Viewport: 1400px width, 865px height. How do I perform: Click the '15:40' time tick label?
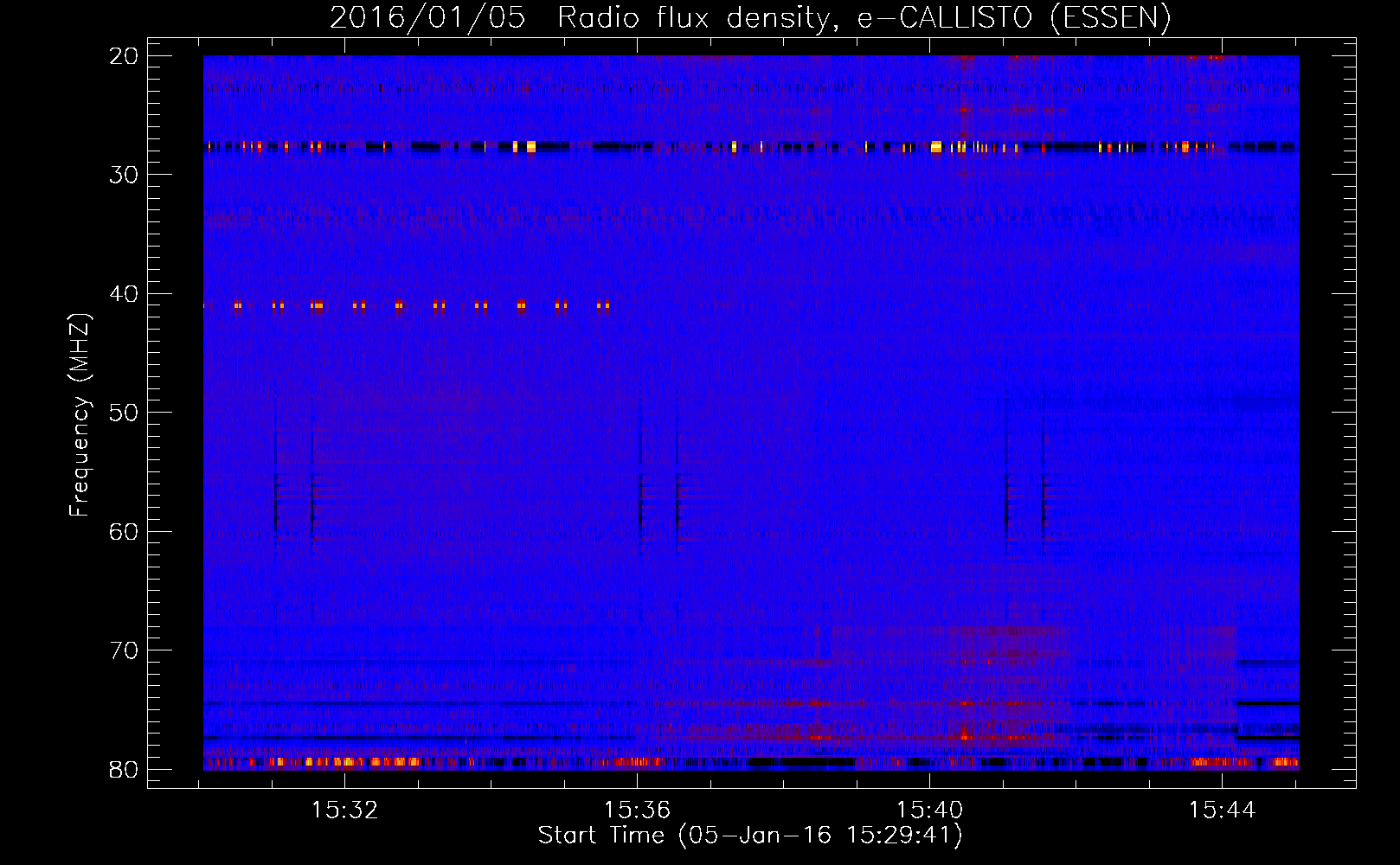929,811
